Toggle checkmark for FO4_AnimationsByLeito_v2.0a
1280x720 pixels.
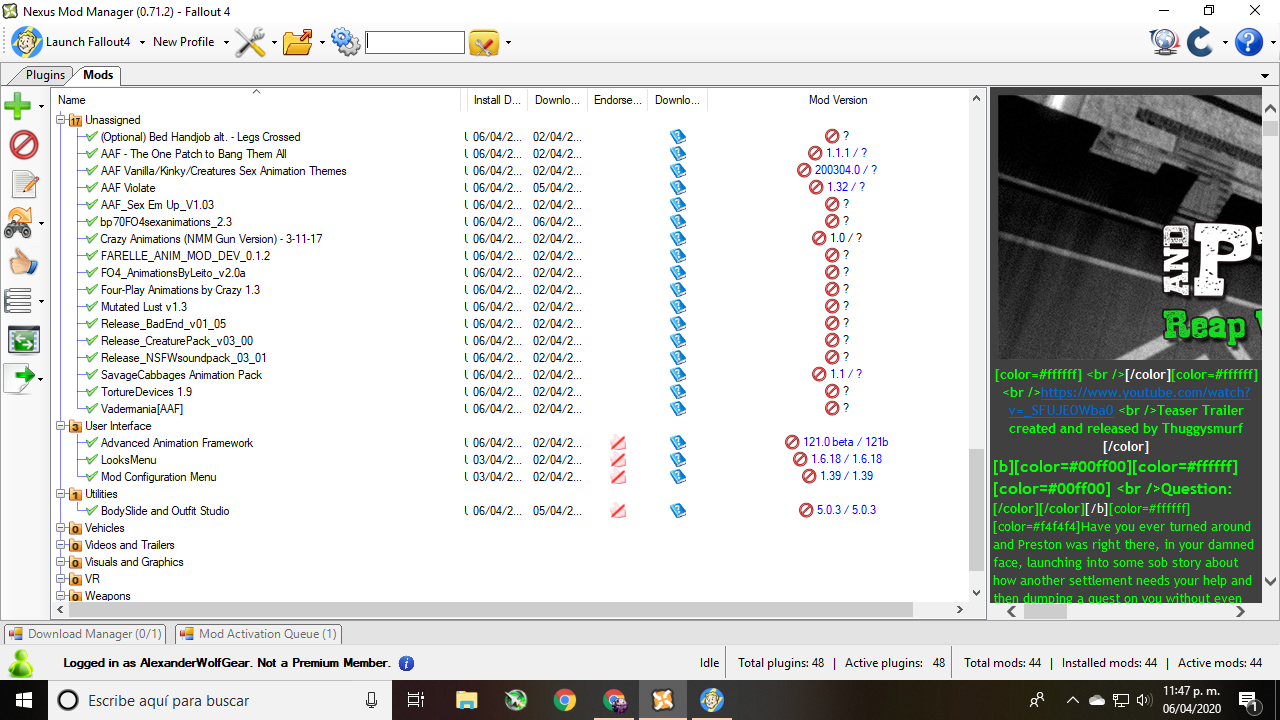92,273
